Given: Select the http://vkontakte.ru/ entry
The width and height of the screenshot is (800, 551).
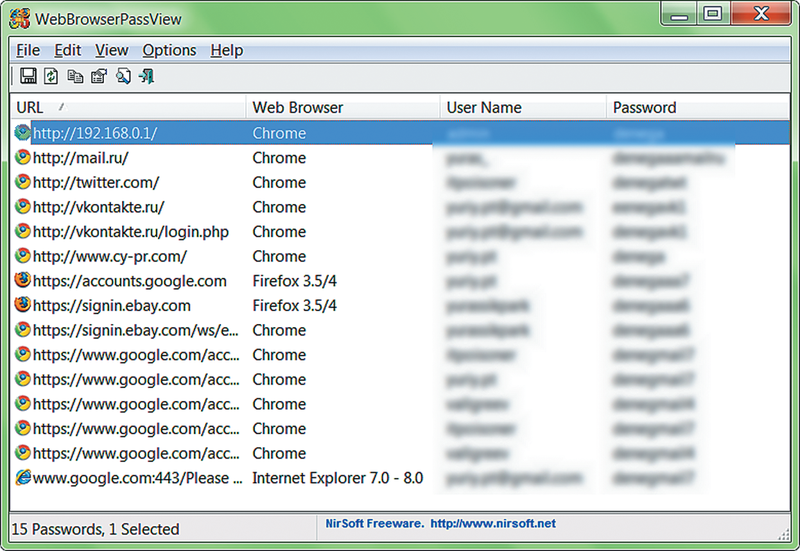Looking at the screenshot, I should point(98,207).
